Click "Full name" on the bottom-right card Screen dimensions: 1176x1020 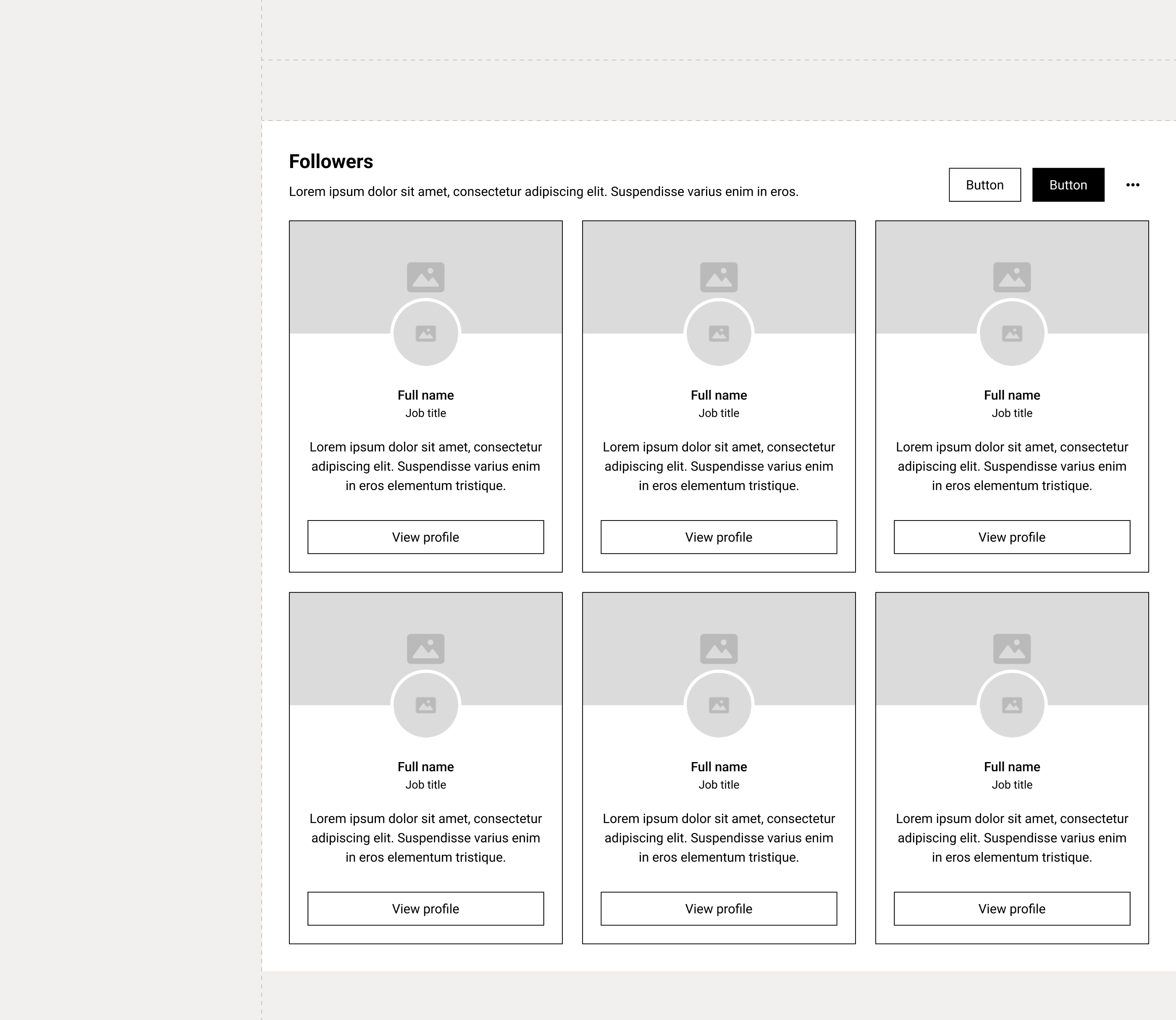coord(1012,767)
